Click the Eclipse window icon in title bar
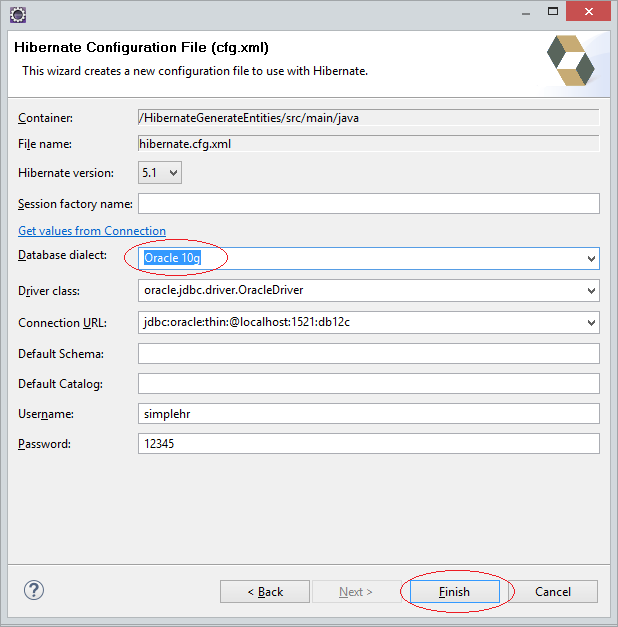 pos(18,15)
